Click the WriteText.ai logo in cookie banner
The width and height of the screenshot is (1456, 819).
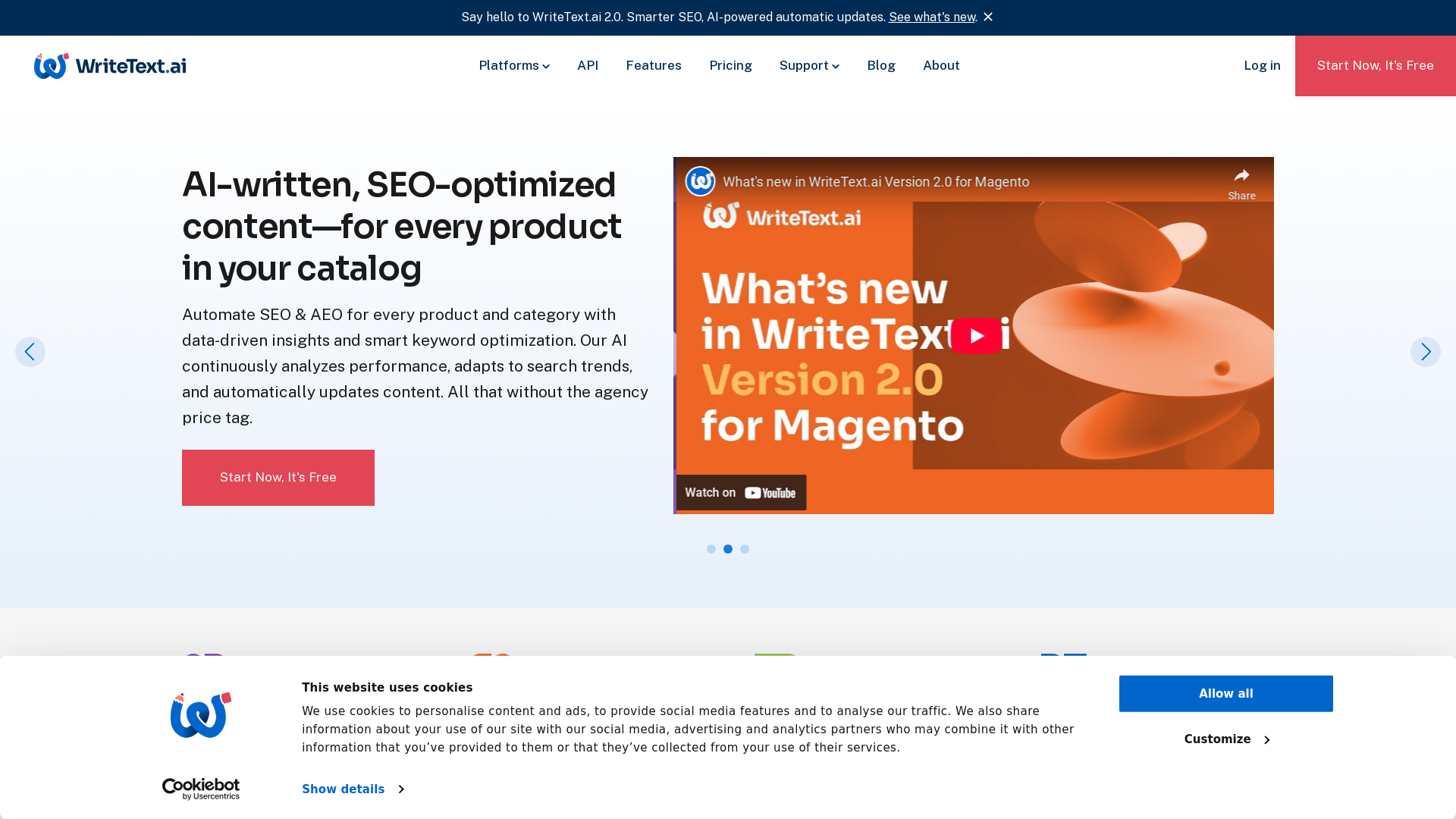[x=201, y=715]
